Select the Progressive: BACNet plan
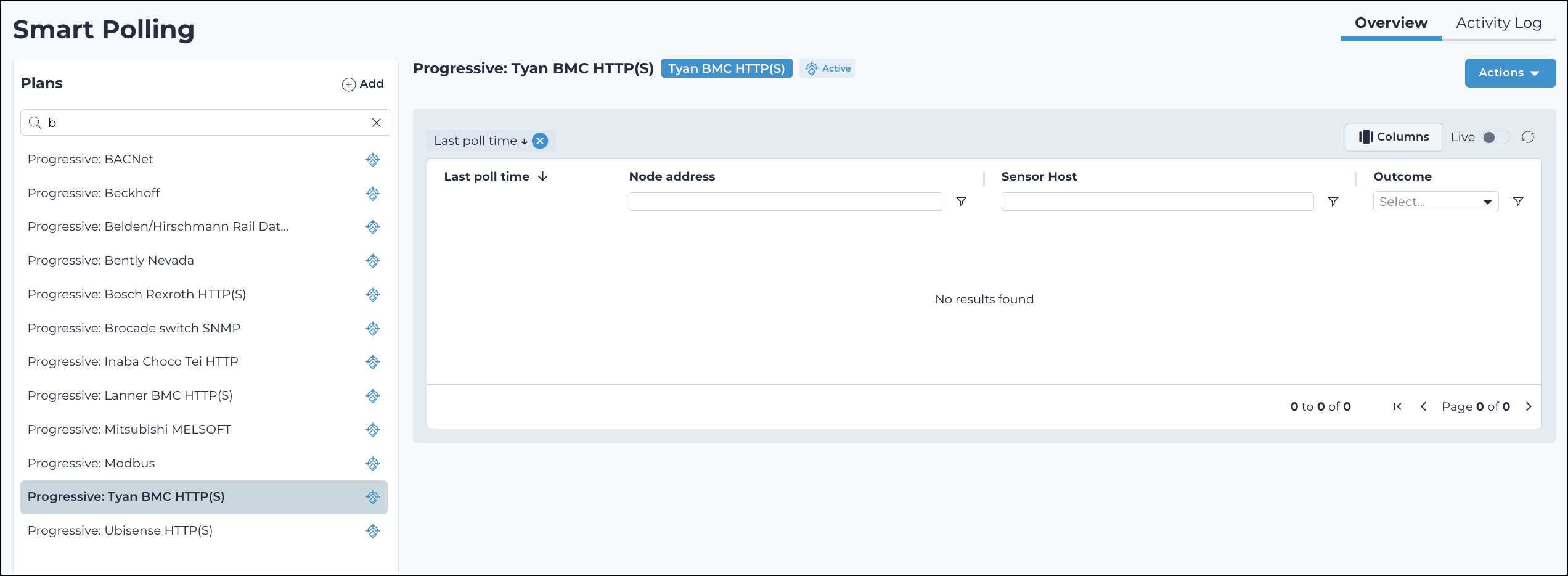The height and width of the screenshot is (576, 1568). pyautogui.click(x=204, y=160)
